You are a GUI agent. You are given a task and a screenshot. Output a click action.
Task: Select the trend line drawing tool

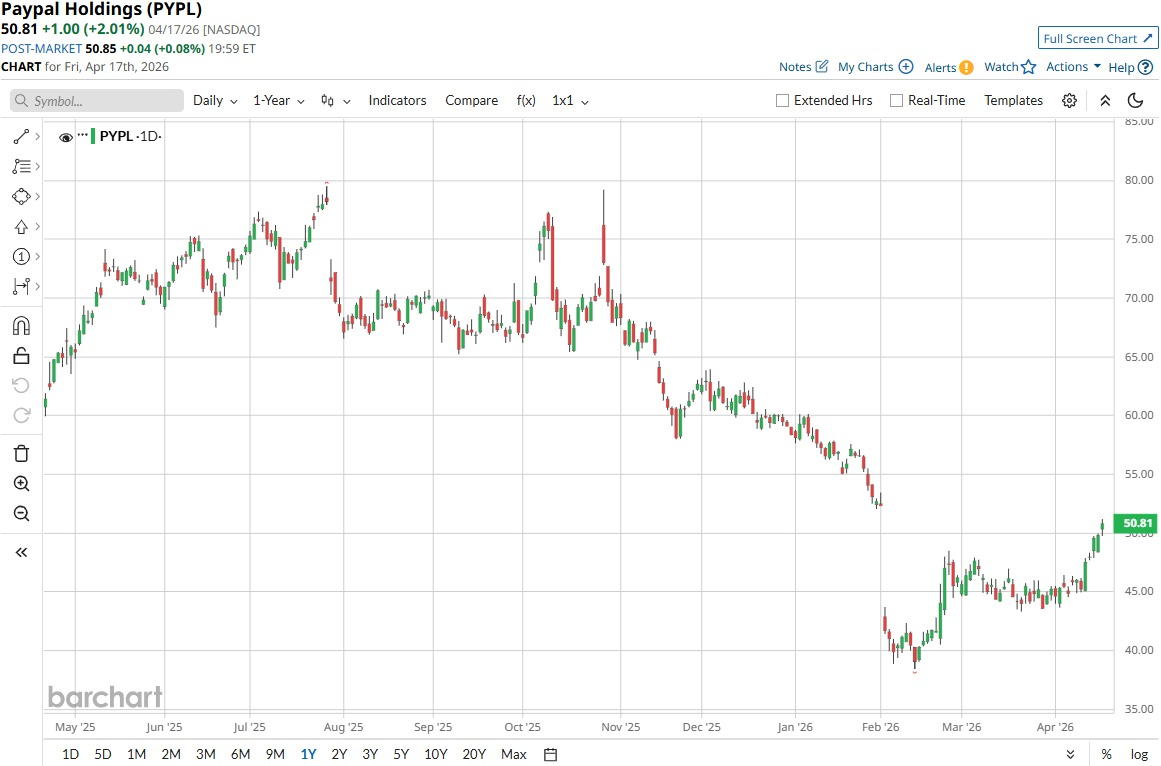21,136
